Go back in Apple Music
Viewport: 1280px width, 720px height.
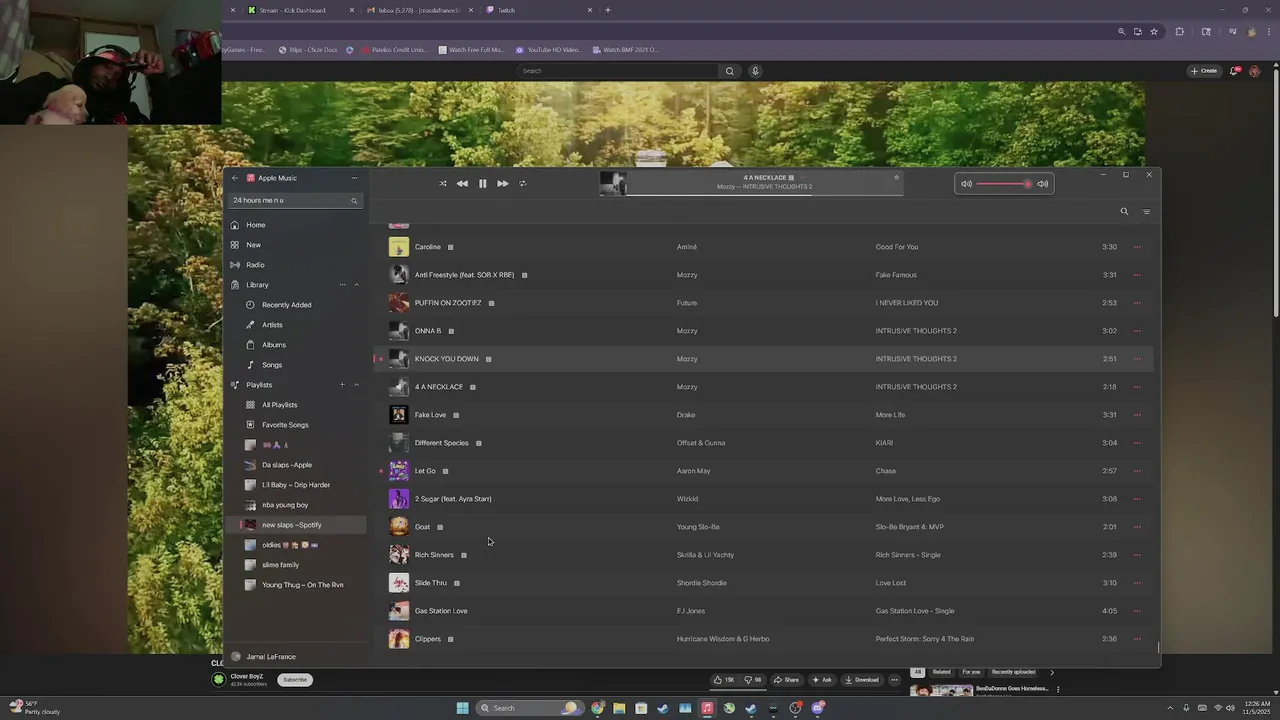(235, 178)
